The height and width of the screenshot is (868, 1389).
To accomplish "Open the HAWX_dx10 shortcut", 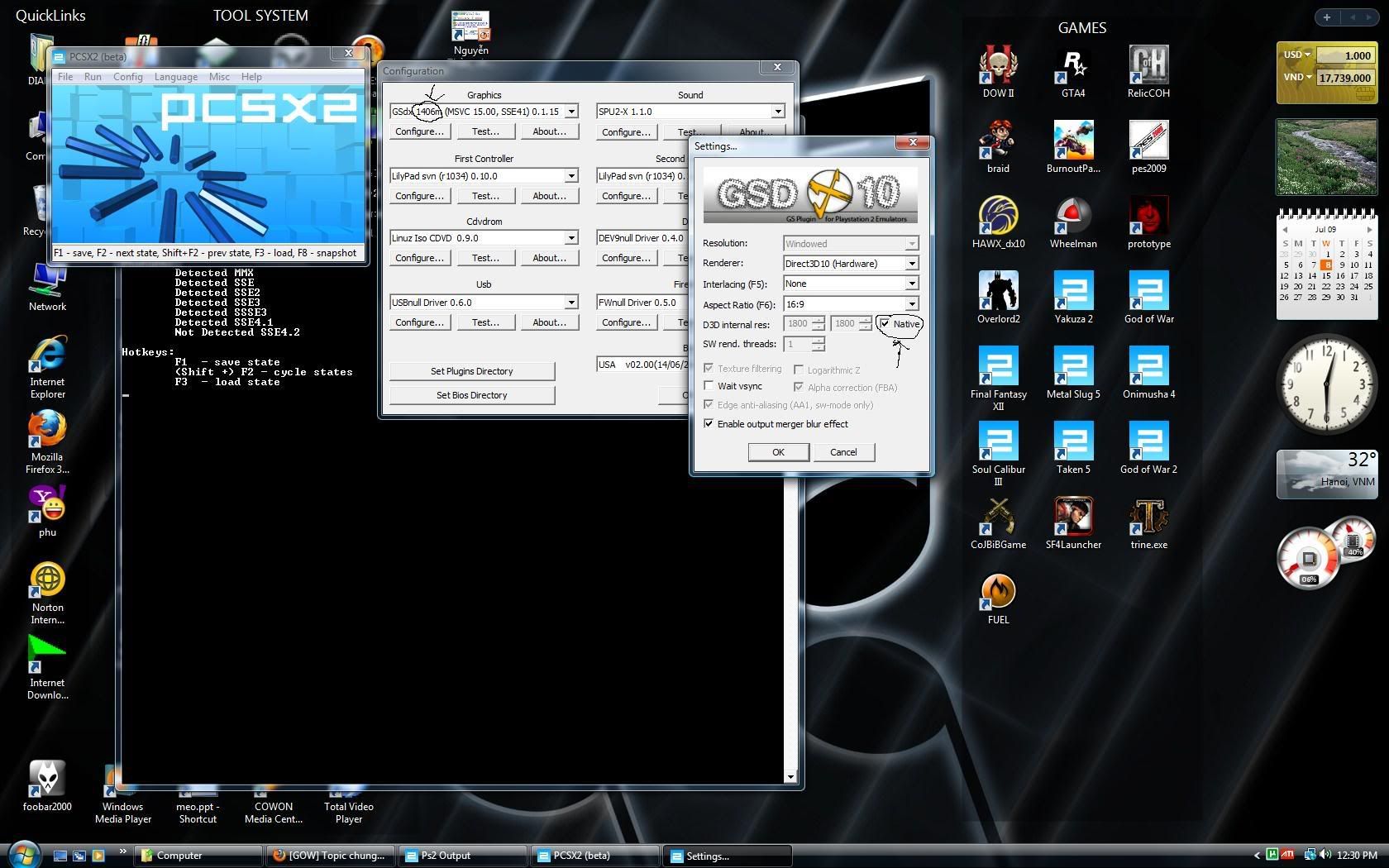I will (x=998, y=222).
